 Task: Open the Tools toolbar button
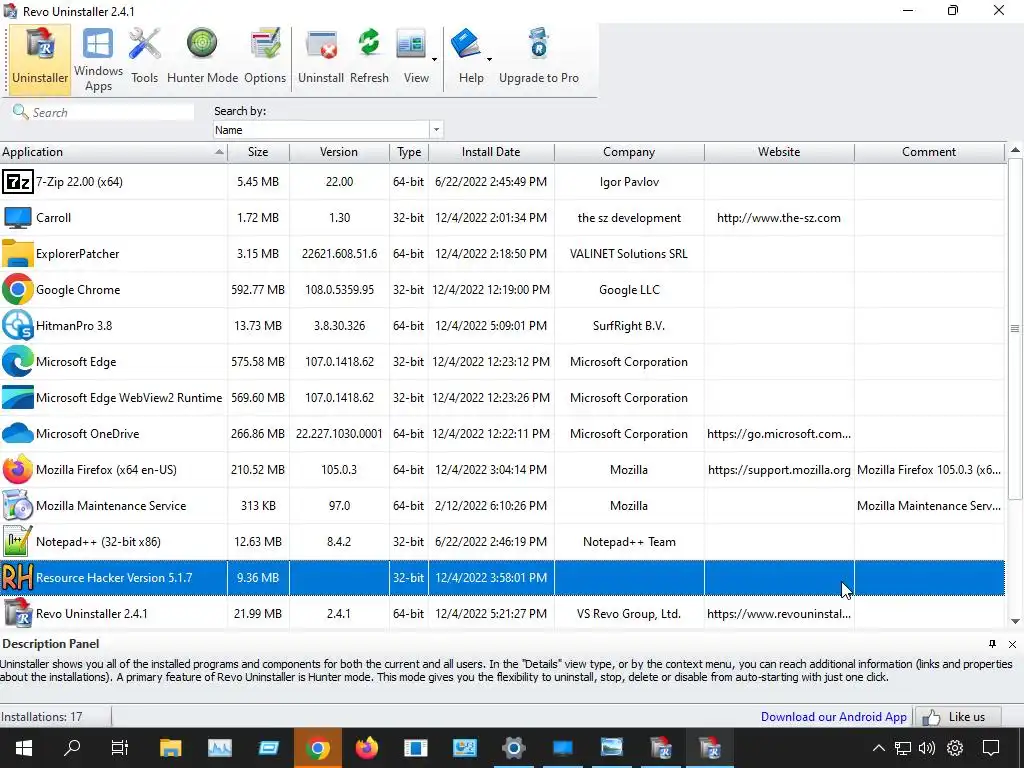click(144, 59)
